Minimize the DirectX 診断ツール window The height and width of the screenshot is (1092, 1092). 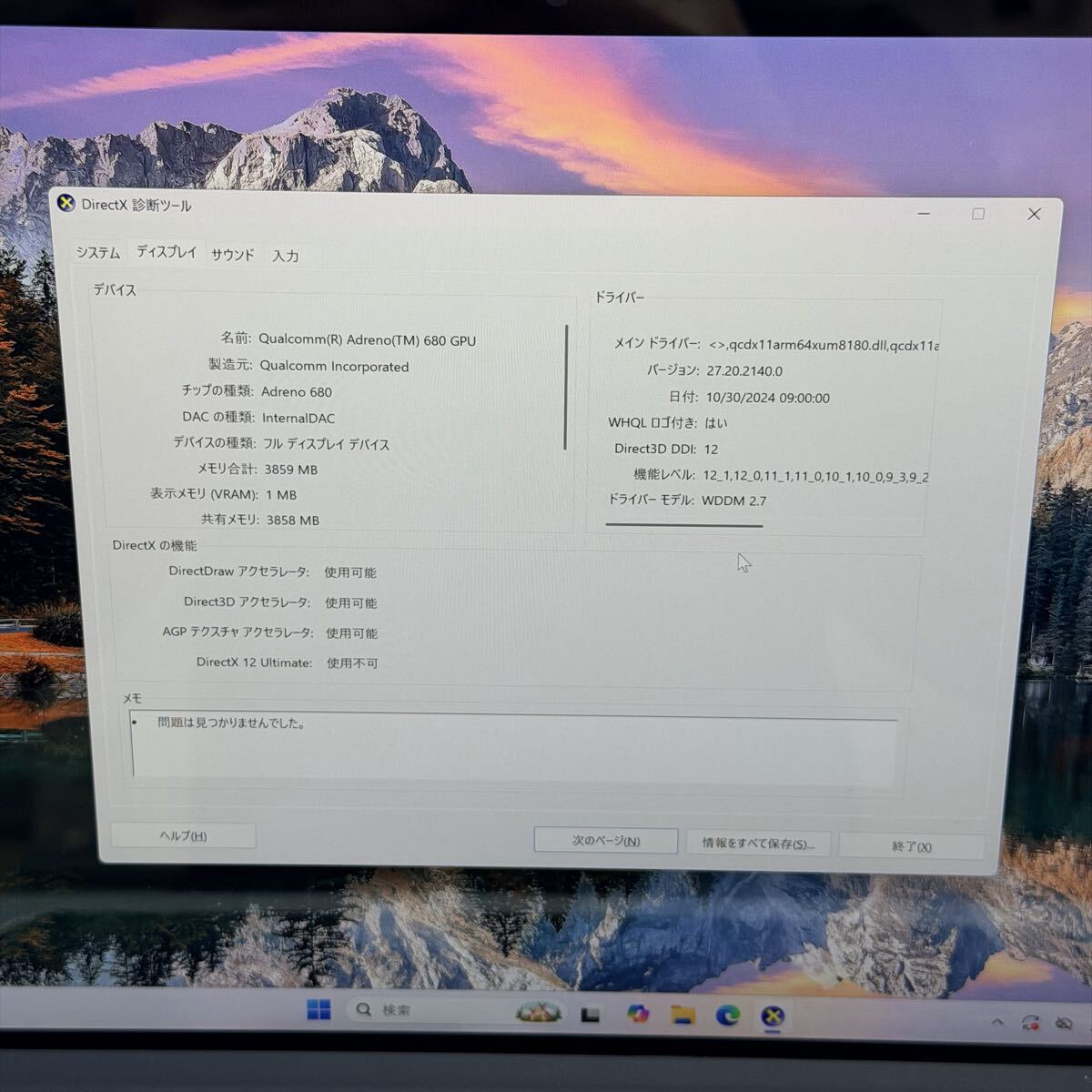pos(925,214)
